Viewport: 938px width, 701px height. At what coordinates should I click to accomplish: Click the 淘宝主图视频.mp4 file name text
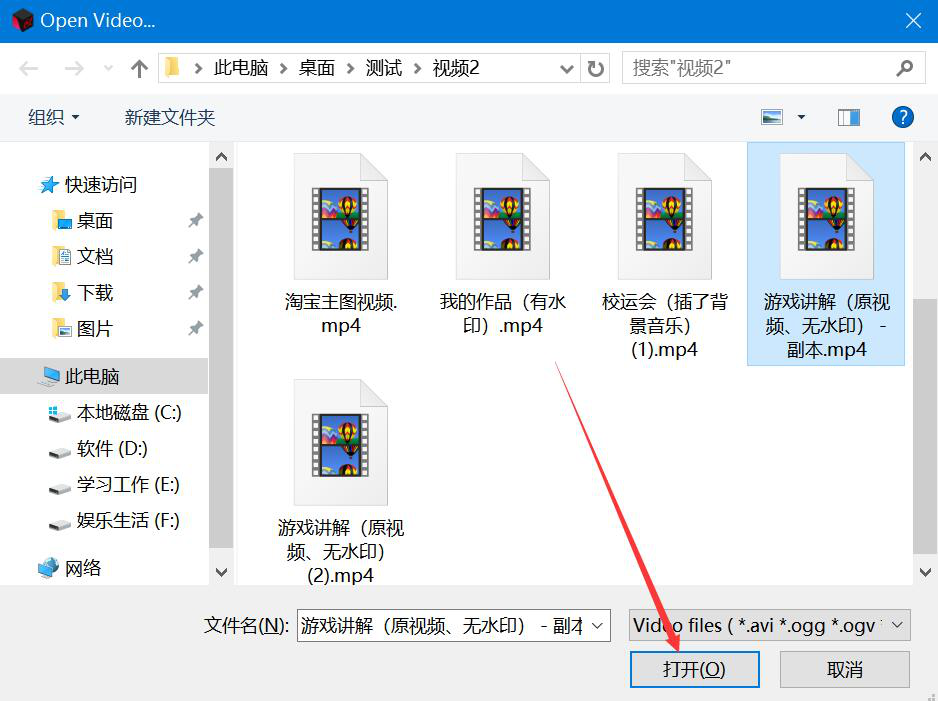[340, 313]
